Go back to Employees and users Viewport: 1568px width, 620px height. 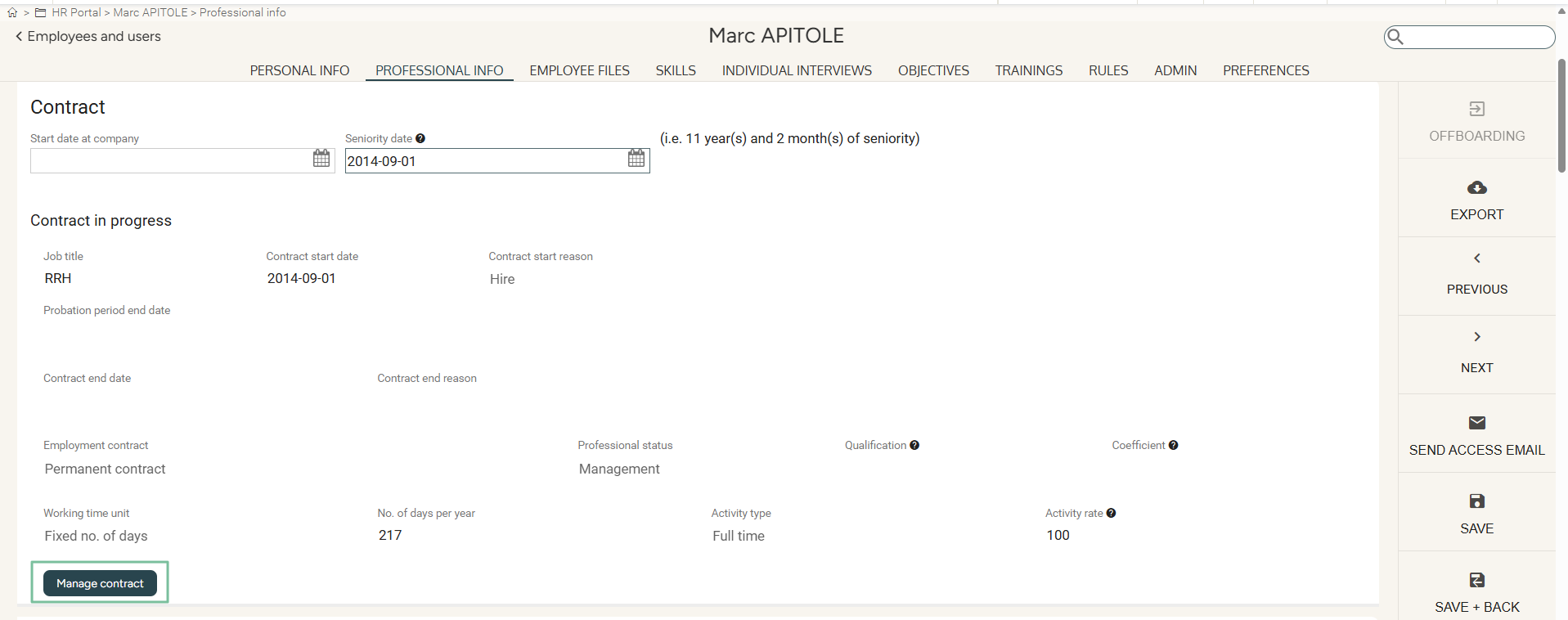pyautogui.click(x=88, y=37)
